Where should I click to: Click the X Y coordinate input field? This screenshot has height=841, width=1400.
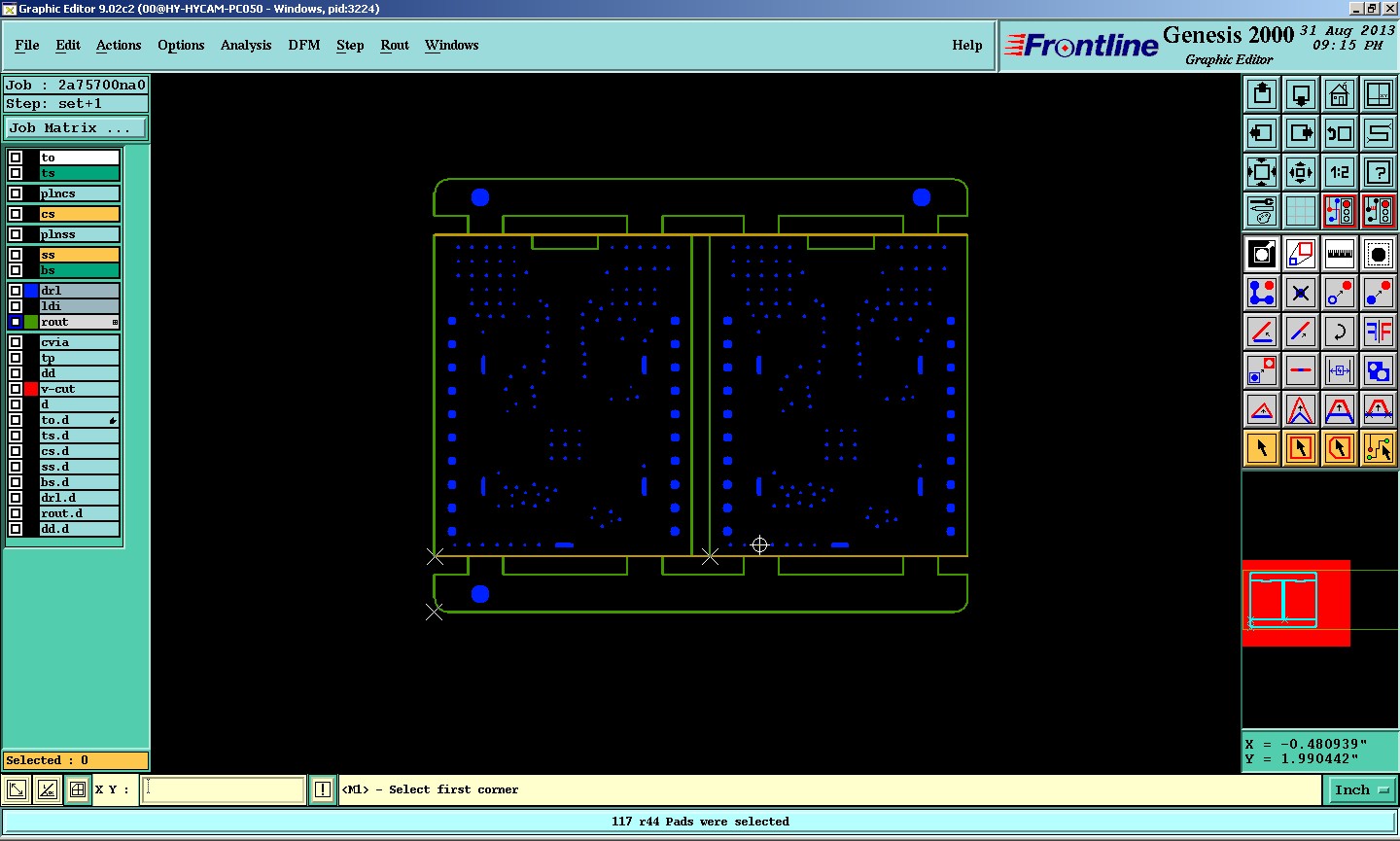click(x=224, y=789)
